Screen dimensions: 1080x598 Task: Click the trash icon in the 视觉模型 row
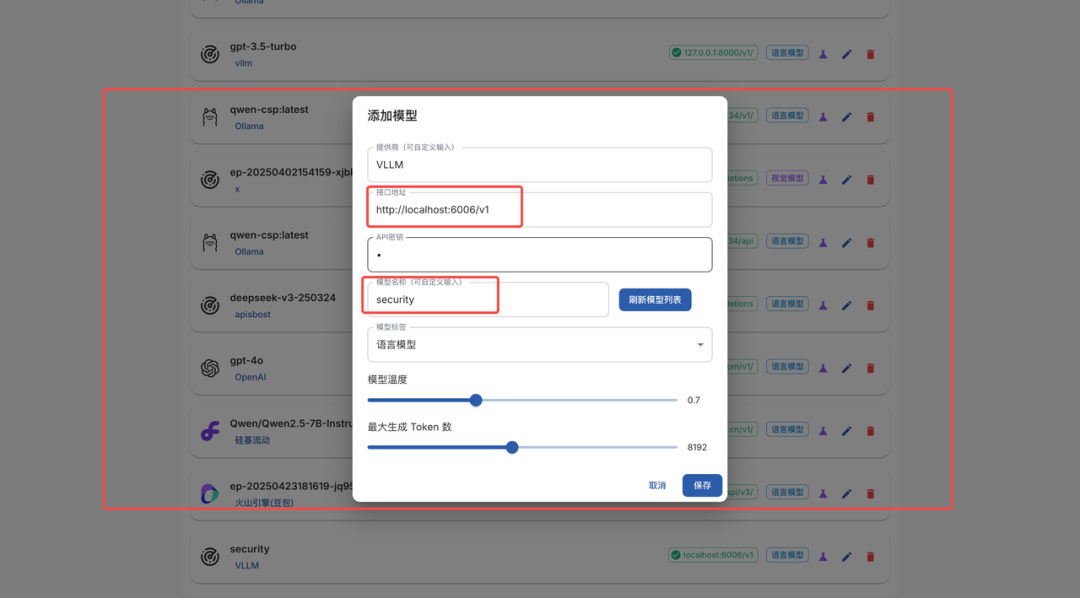pyautogui.click(x=871, y=180)
